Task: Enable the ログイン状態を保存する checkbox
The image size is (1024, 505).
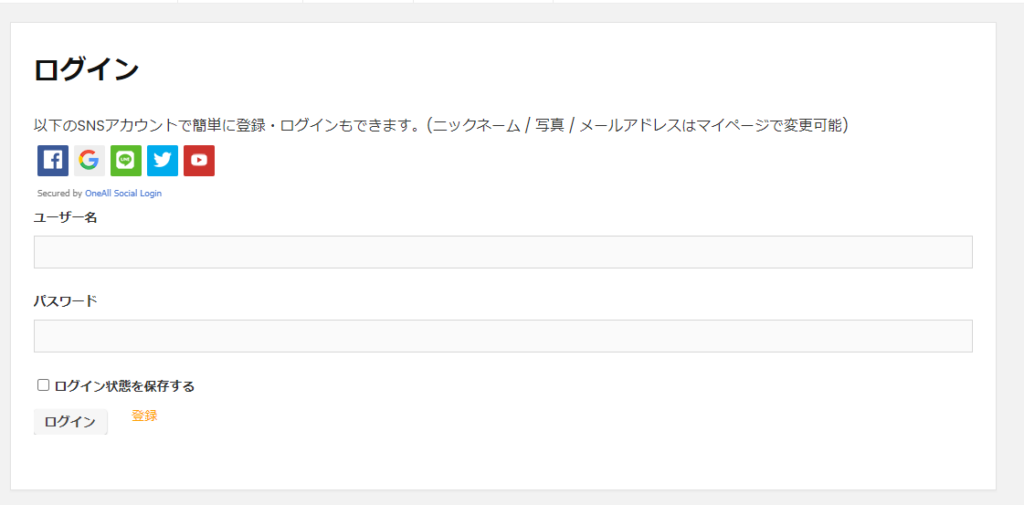Action: [43, 385]
